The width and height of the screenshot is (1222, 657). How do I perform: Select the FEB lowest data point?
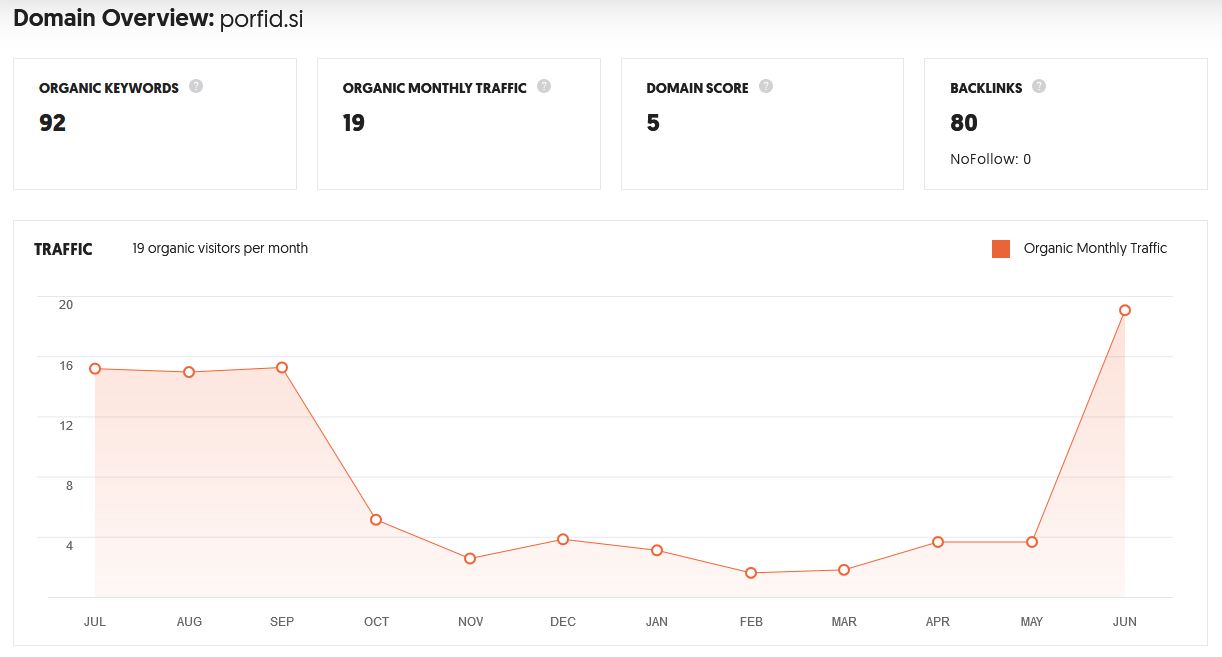751,573
